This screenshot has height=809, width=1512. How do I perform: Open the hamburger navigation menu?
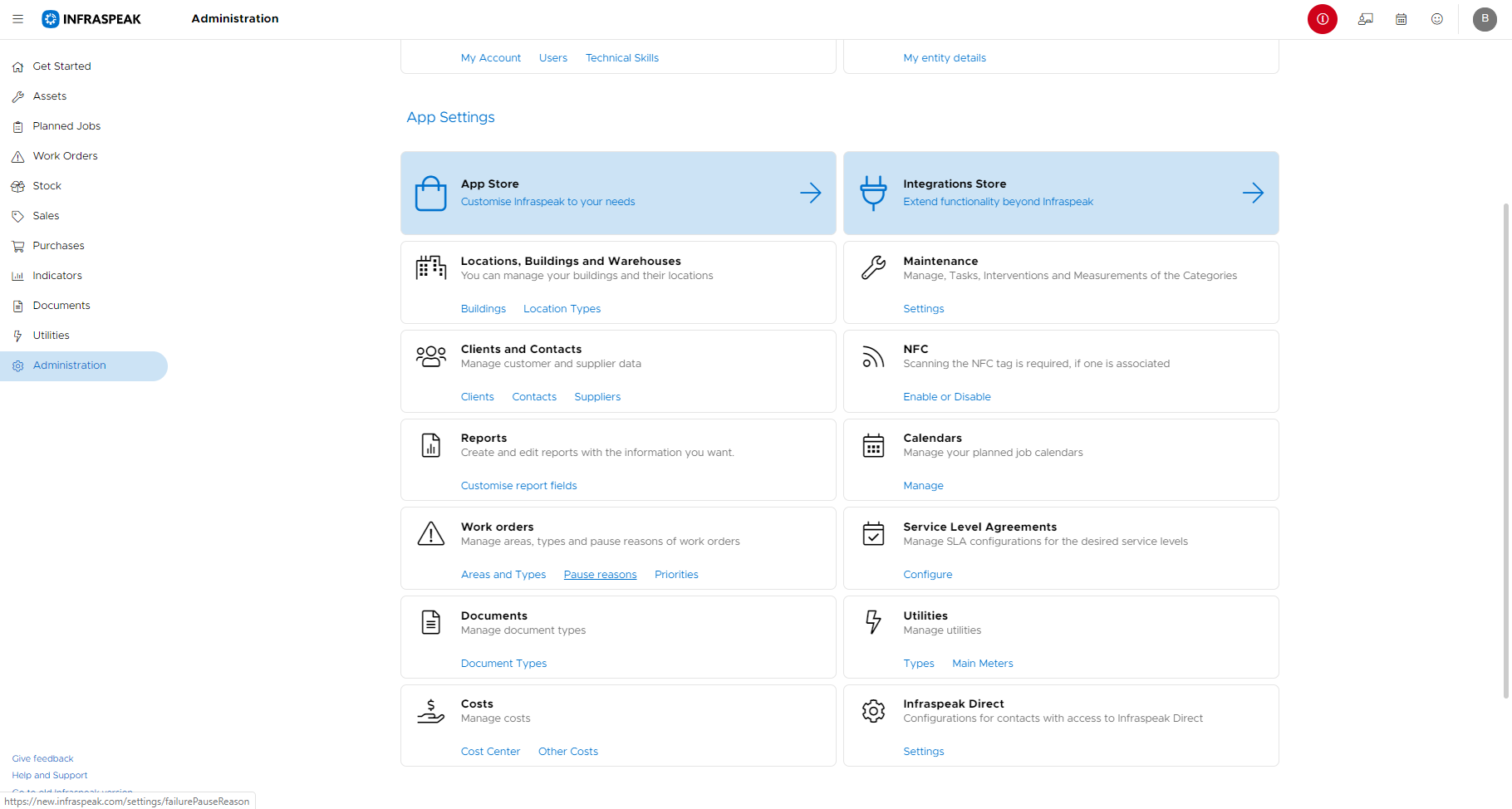pos(17,18)
